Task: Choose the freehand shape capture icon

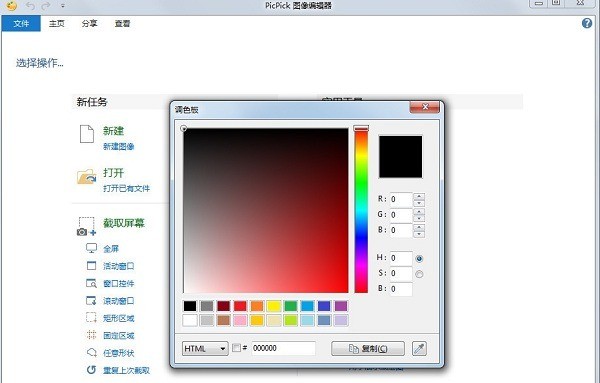Action: [92, 352]
